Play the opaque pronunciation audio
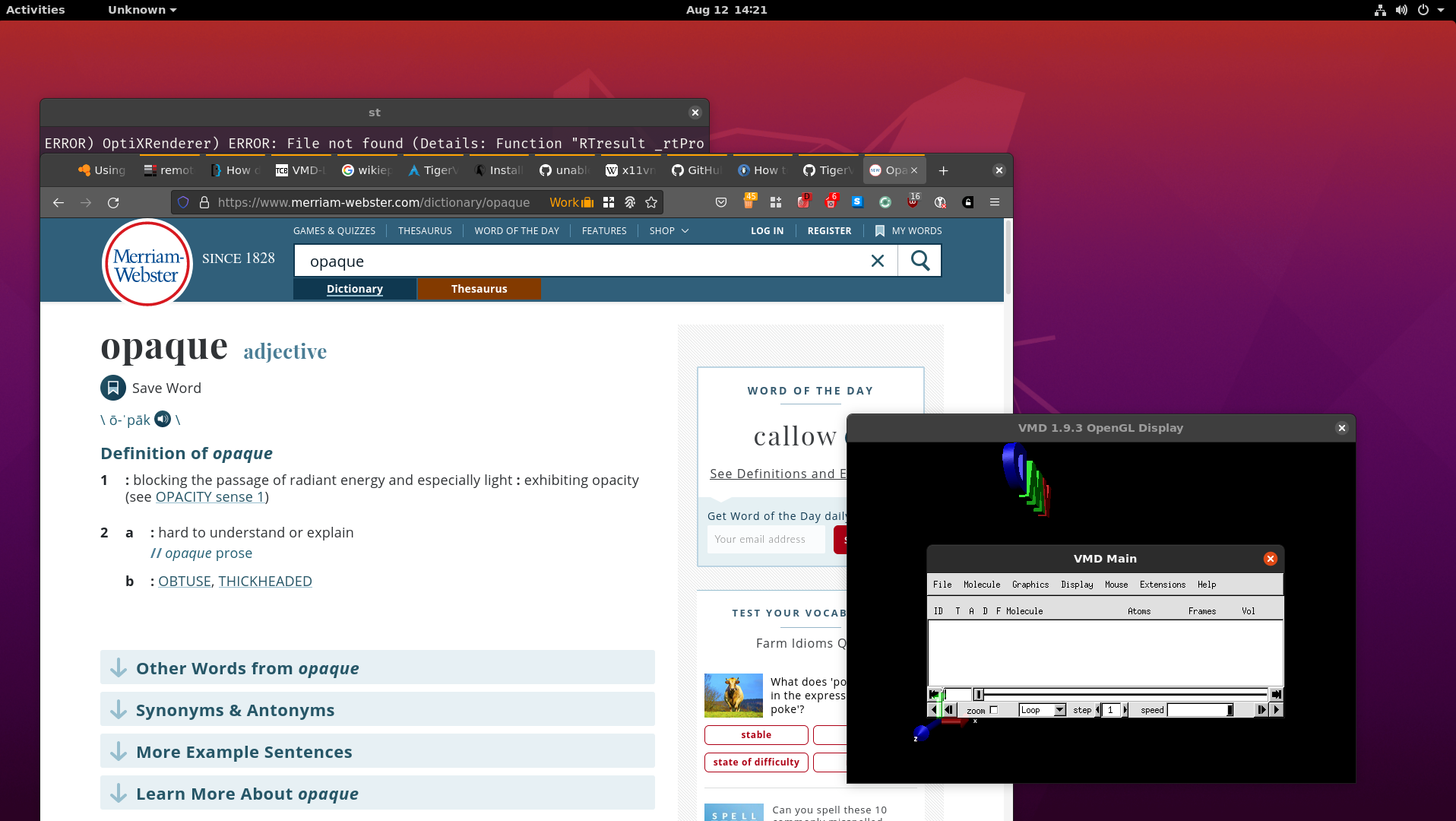 pyautogui.click(x=163, y=419)
